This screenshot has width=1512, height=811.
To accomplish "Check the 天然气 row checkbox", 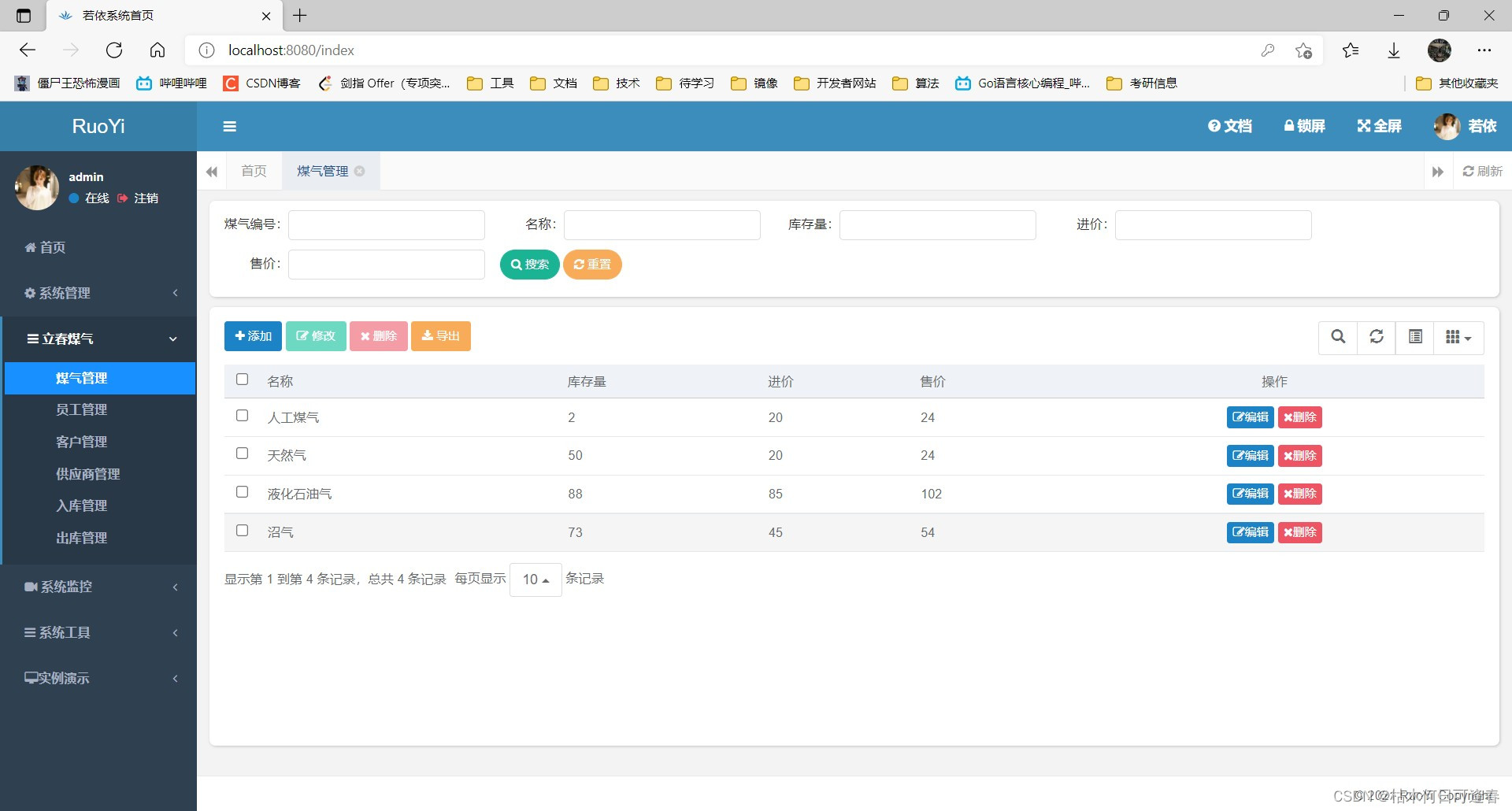I will pos(243,454).
